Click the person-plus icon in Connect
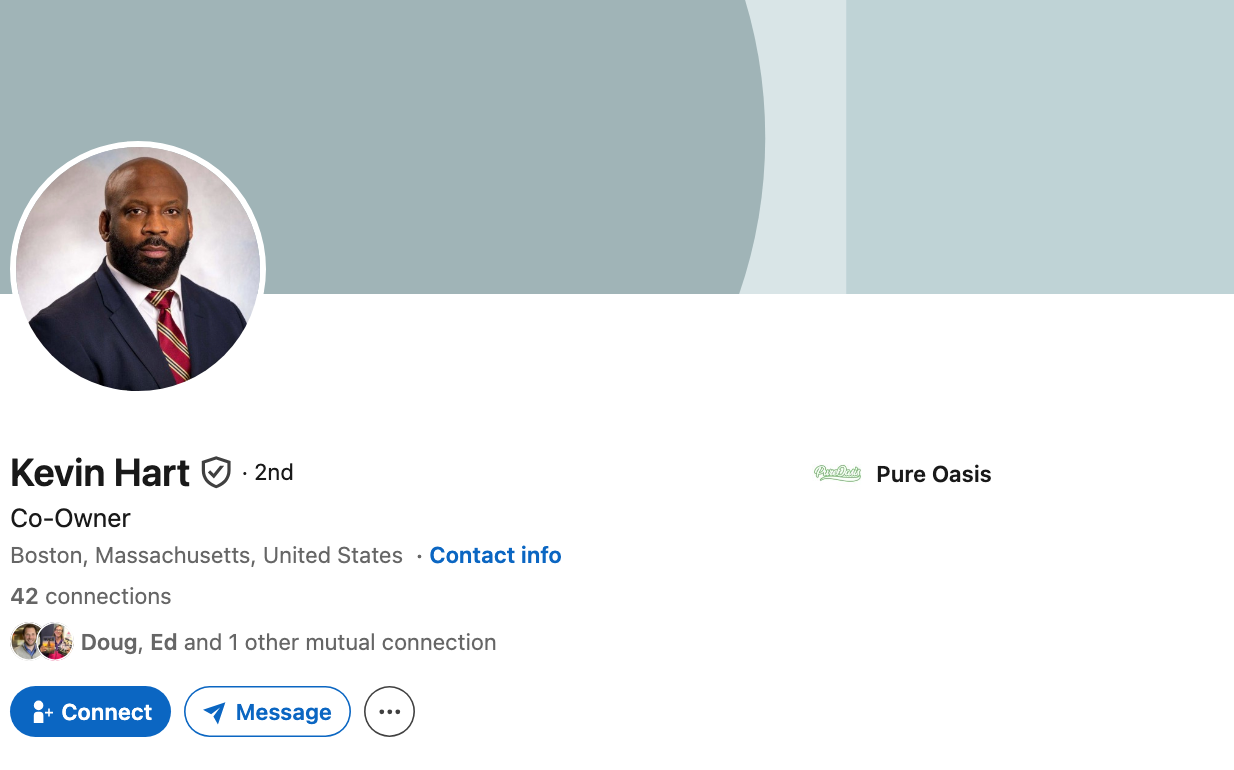Viewport: 1234px width, 770px height. [42, 712]
